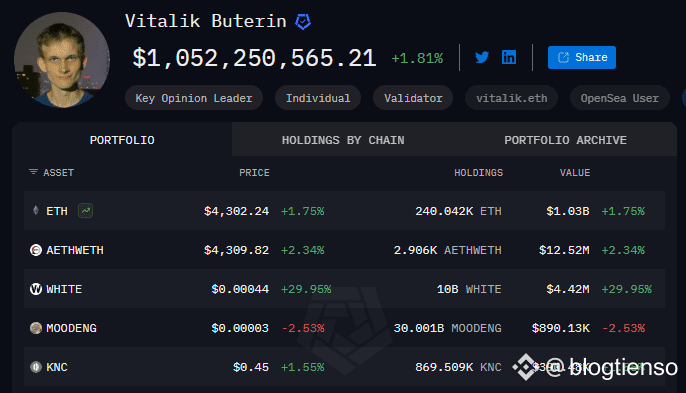Click the KNC token icon
686x393 pixels.
coord(36,367)
